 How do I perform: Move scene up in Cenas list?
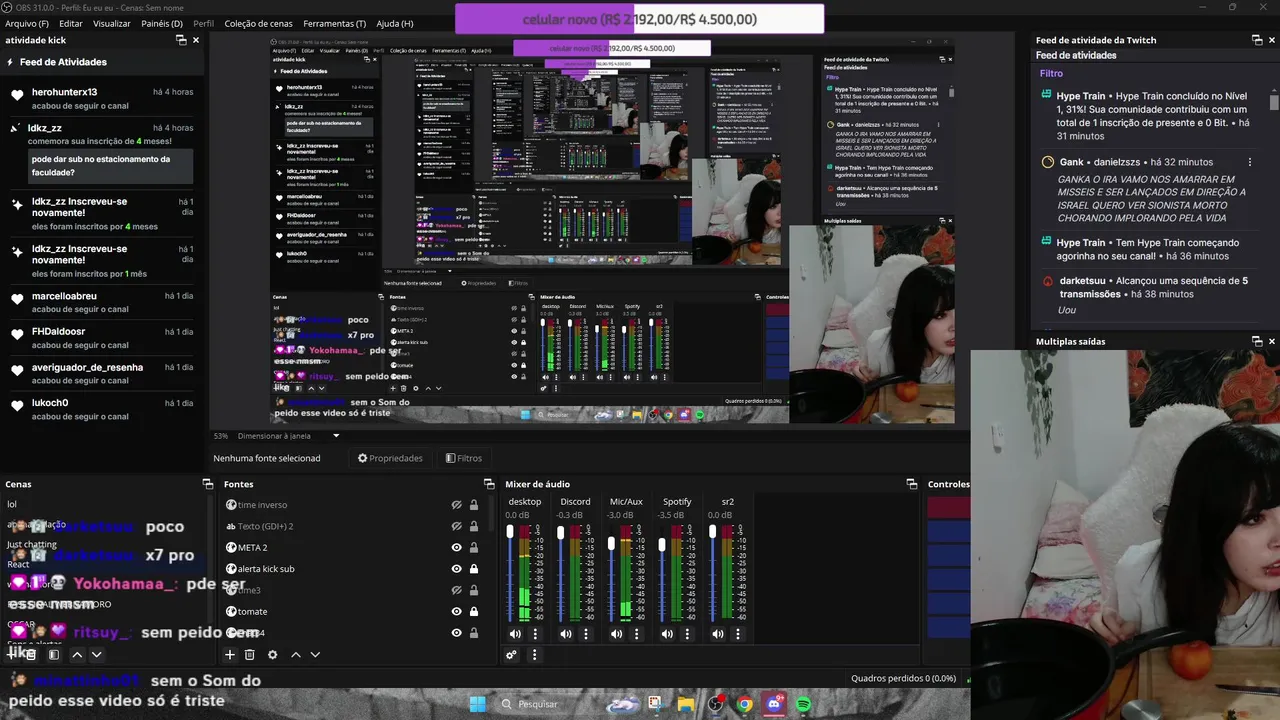[x=76, y=655]
